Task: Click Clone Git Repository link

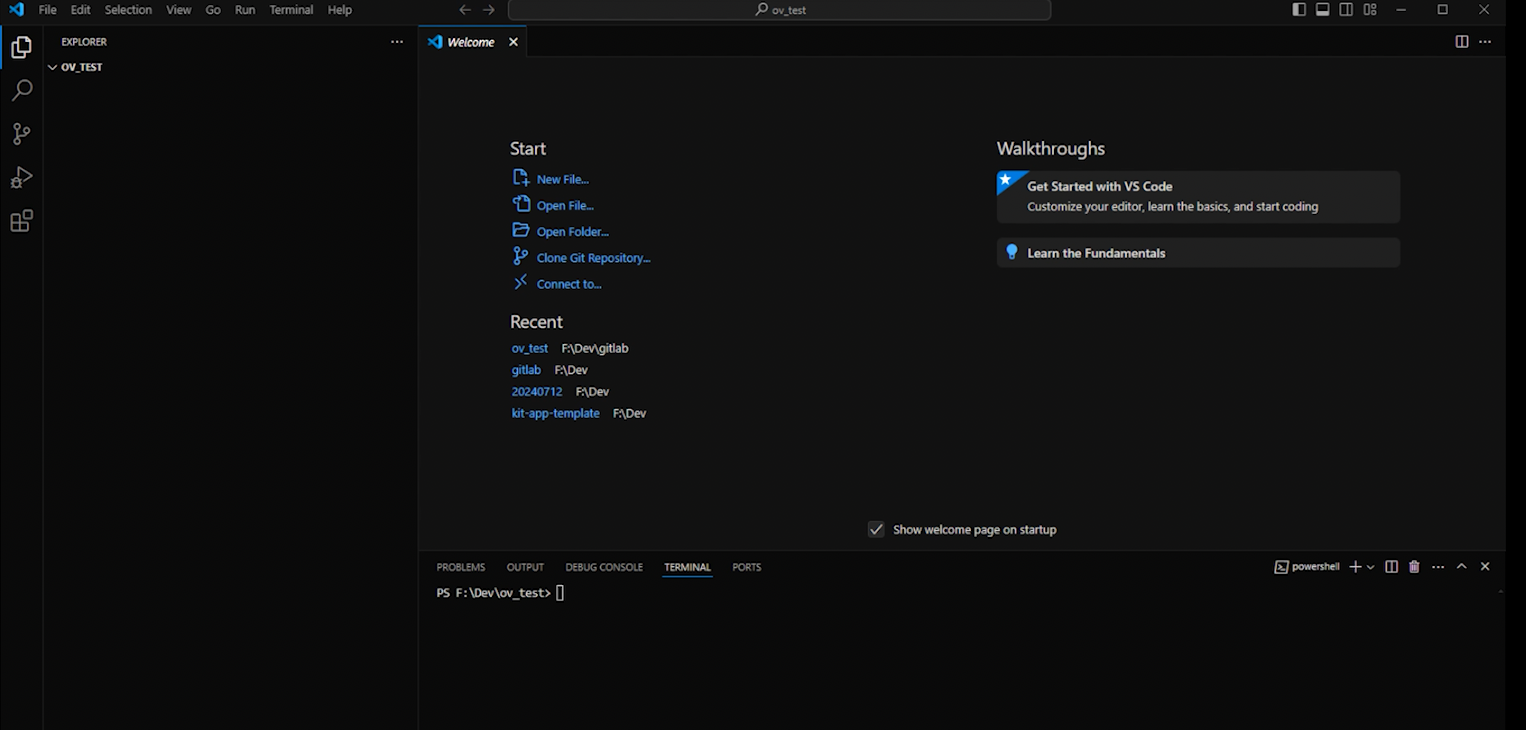Action: (592, 257)
